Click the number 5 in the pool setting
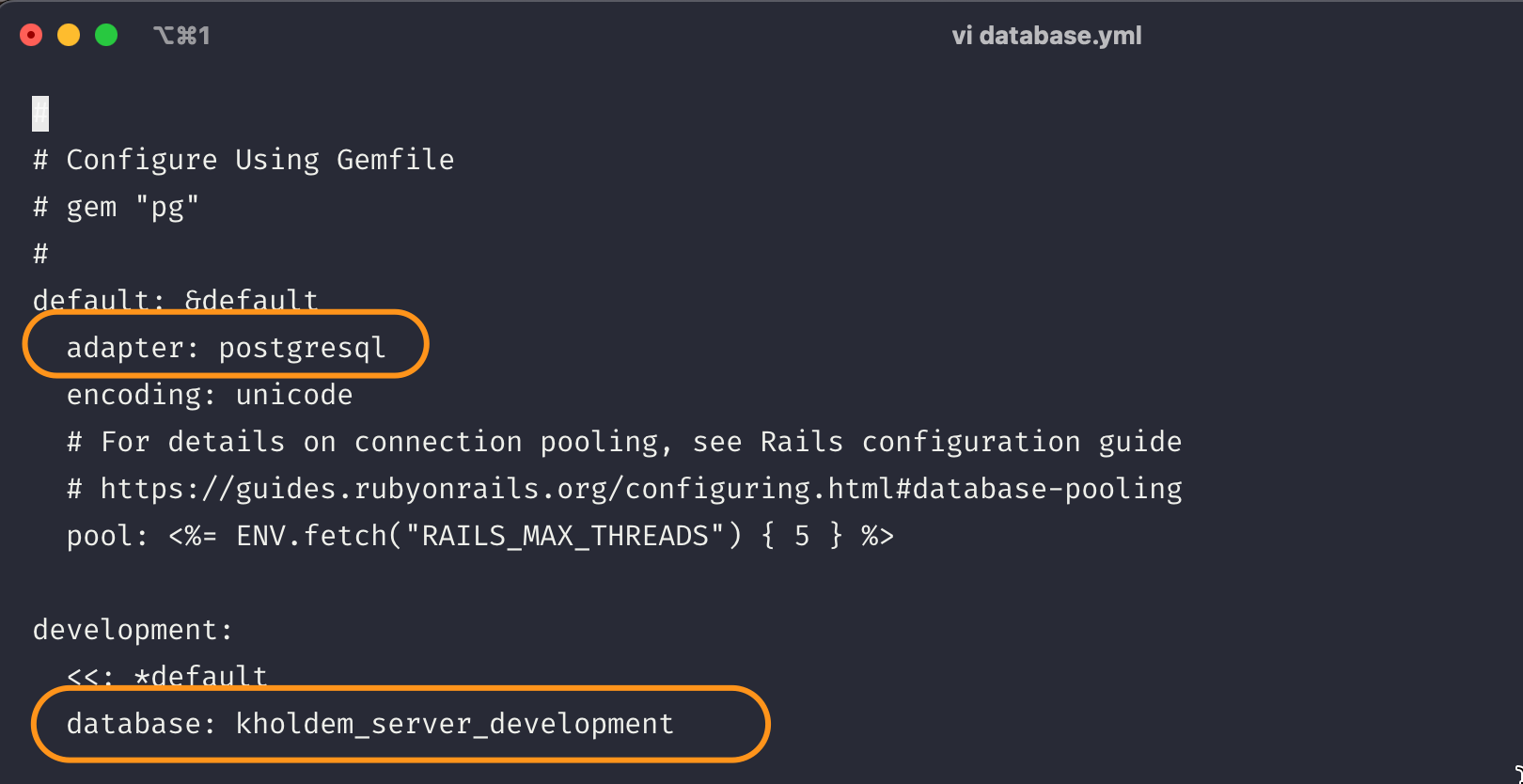1523x784 pixels. tap(801, 536)
